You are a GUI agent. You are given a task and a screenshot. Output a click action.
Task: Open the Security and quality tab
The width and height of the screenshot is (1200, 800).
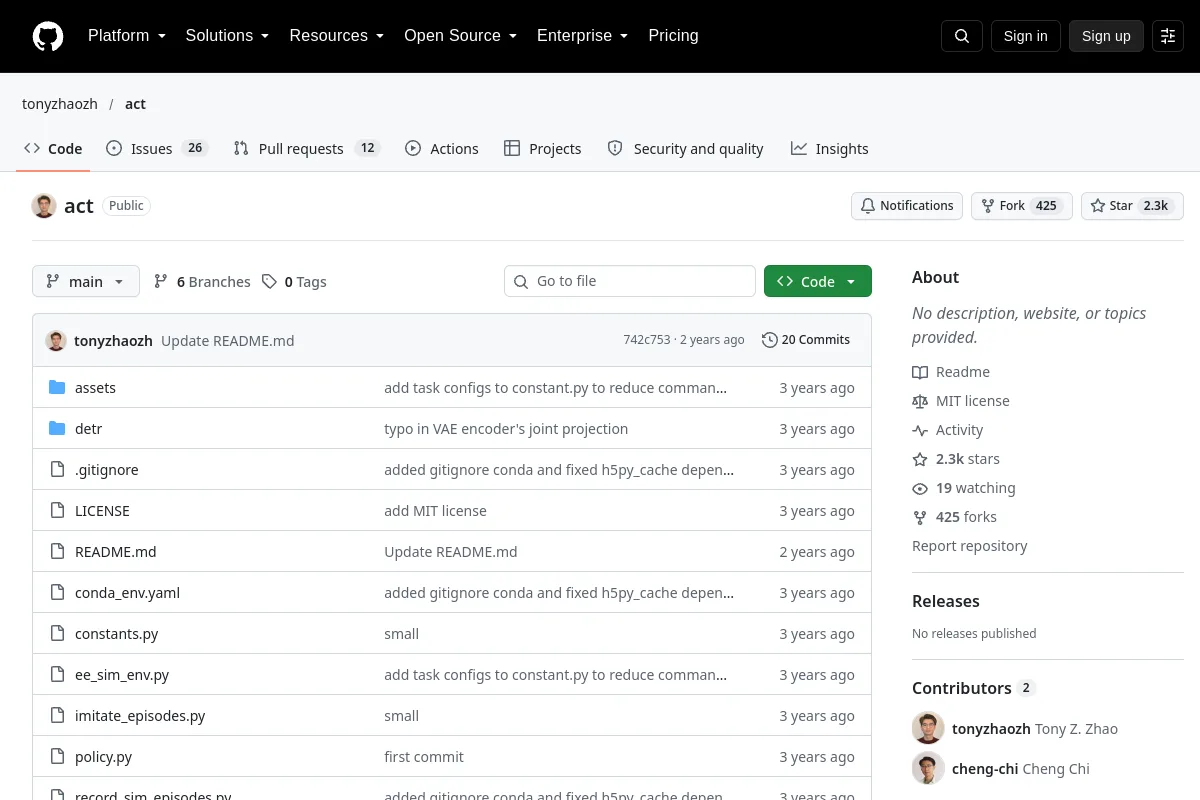pos(685,149)
